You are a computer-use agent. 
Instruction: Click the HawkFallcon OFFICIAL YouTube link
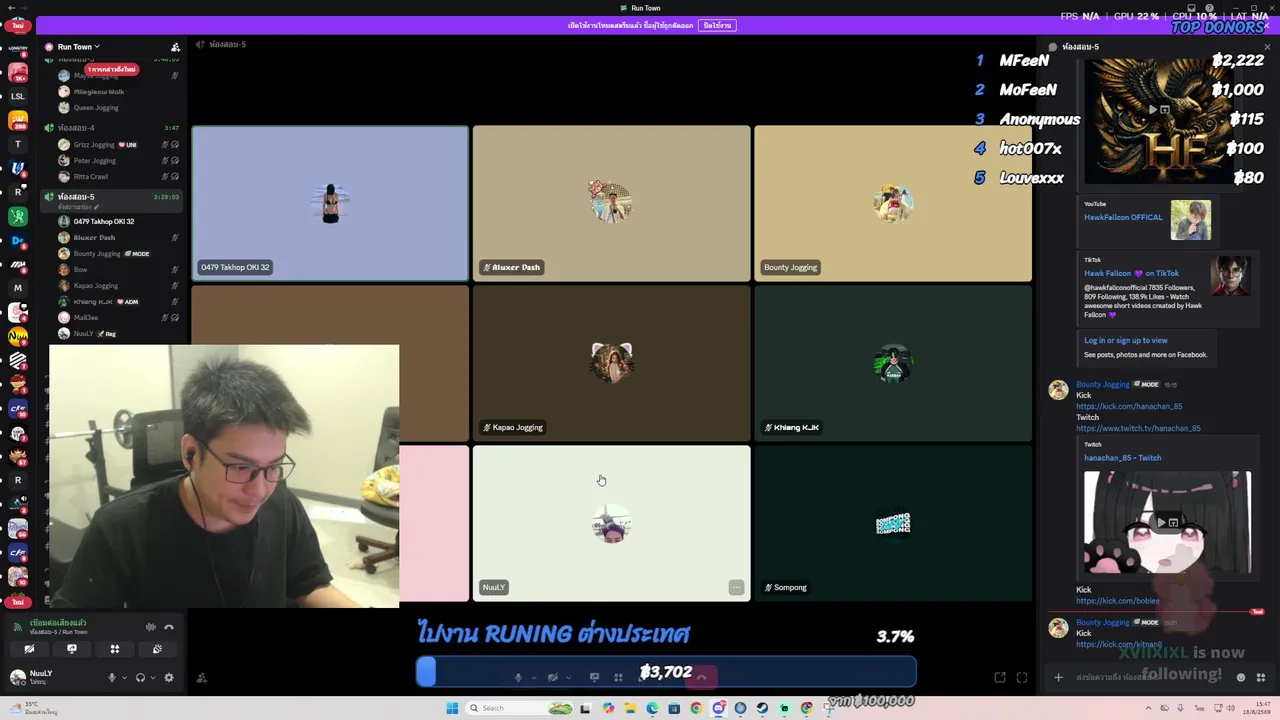click(x=1123, y=217)
